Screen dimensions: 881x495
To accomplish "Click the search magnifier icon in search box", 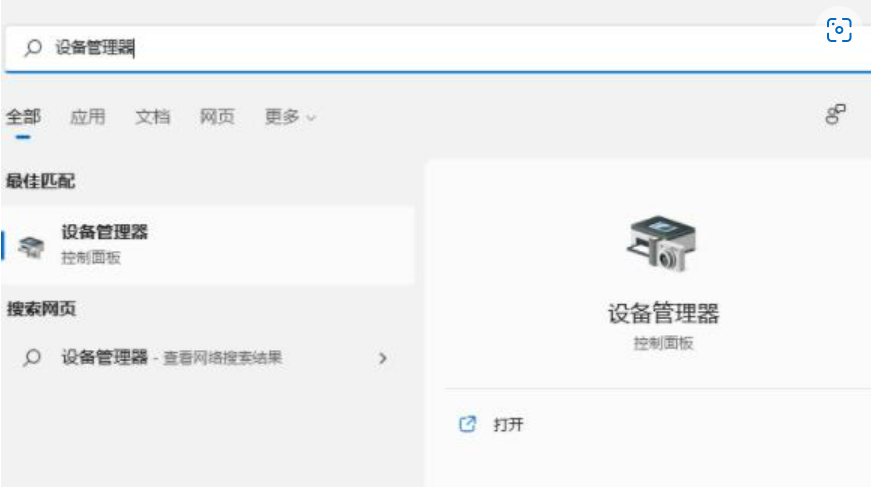I will tap(33, 48).
